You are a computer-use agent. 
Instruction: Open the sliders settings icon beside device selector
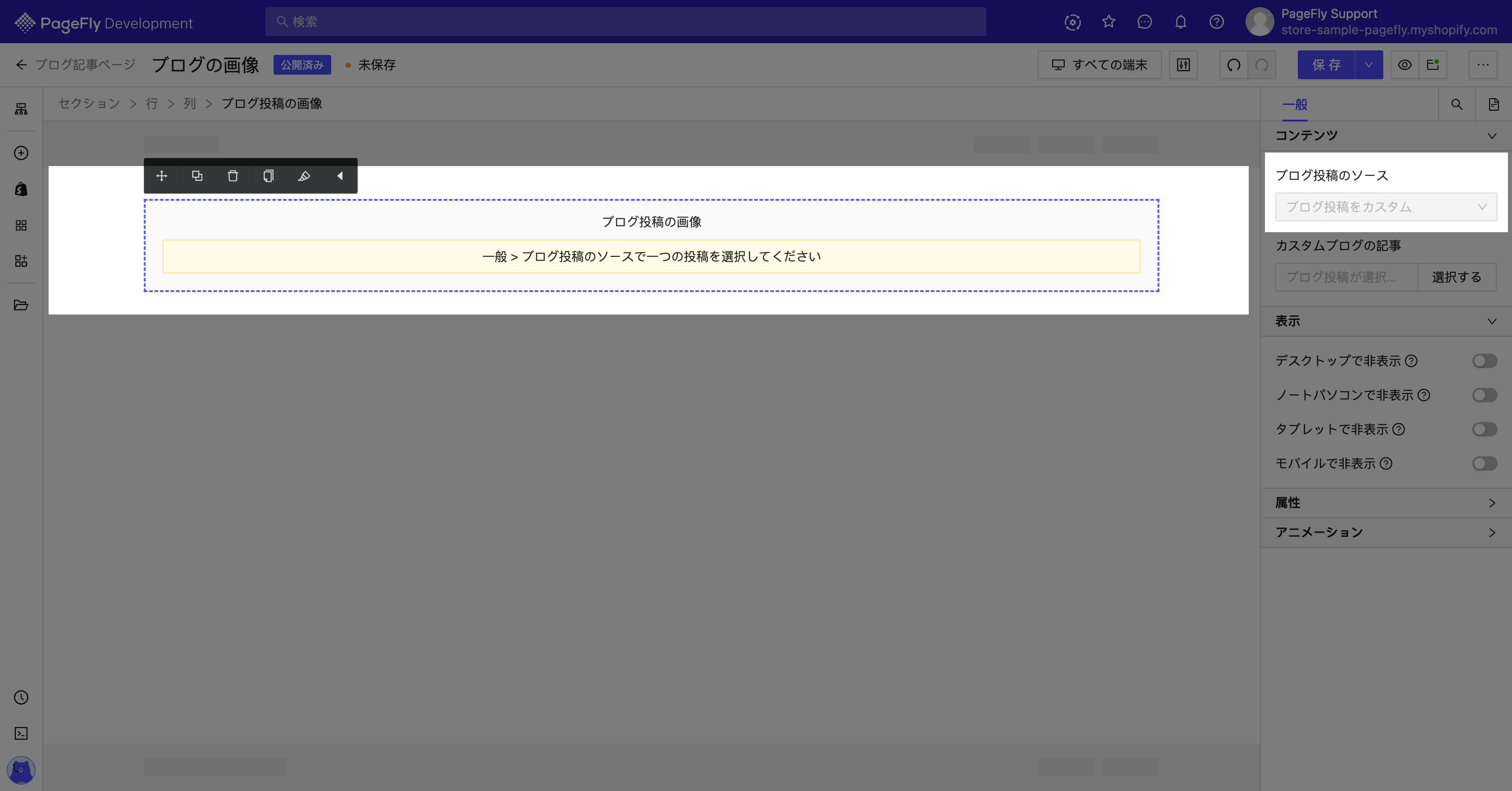[1183, 64]
